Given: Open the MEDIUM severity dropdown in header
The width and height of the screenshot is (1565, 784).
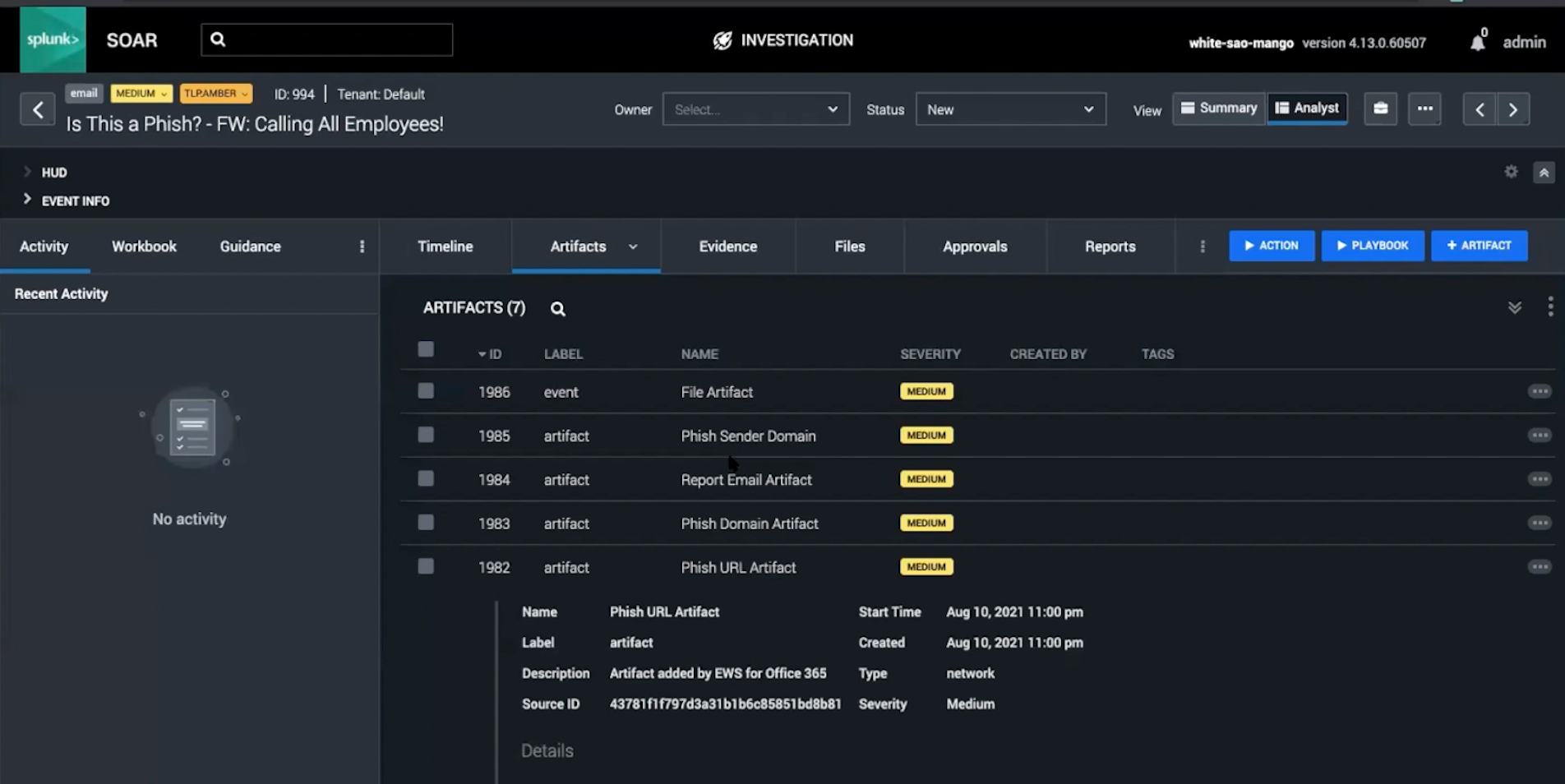Looking at the screenshot, I should [x=141, y=93].
